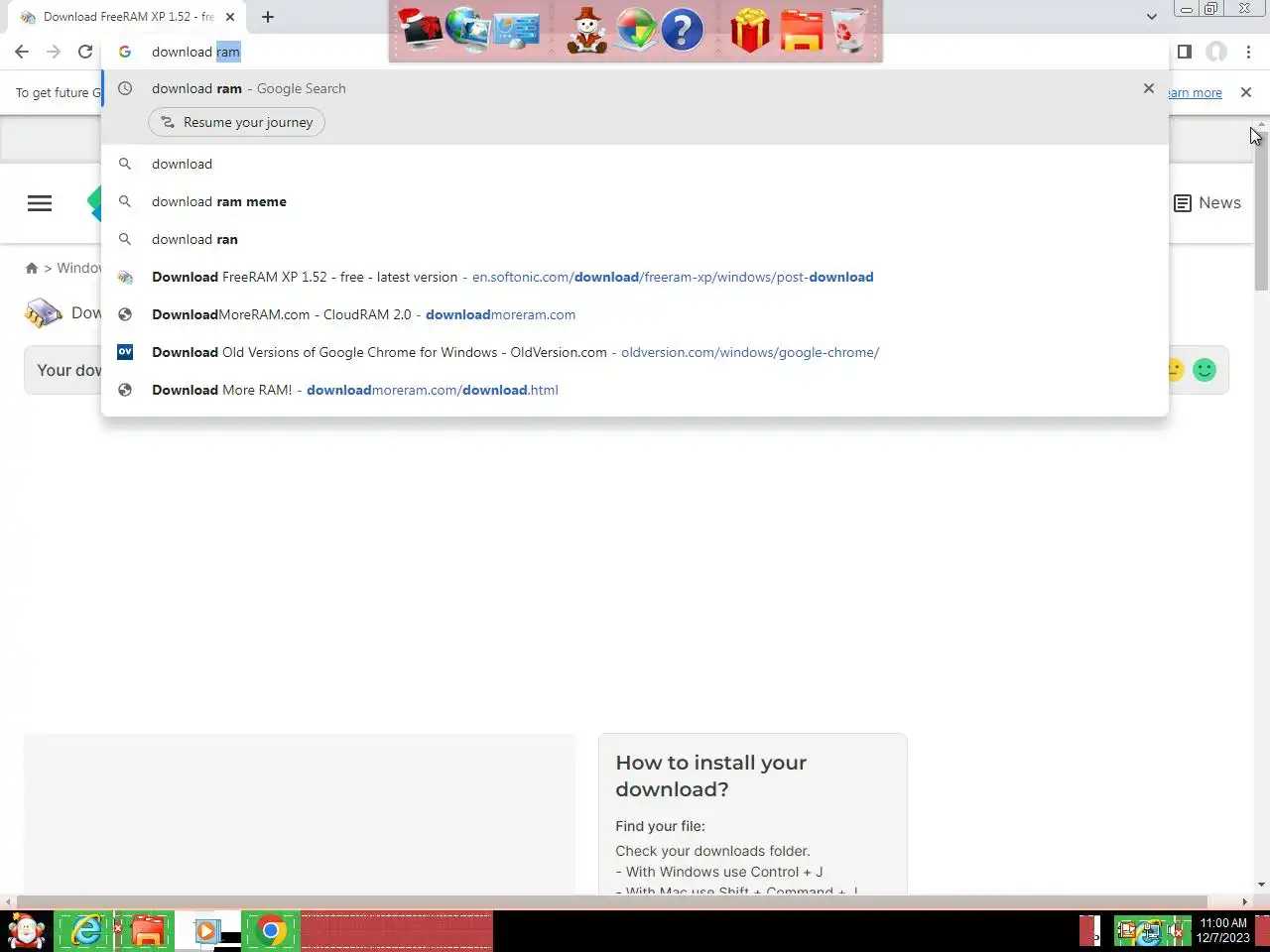Image resolution: width=1270 pixels, height=952 pixels.
Task: Choose the 'download ram meme' suggestion
Action: (x=635, y=201)
